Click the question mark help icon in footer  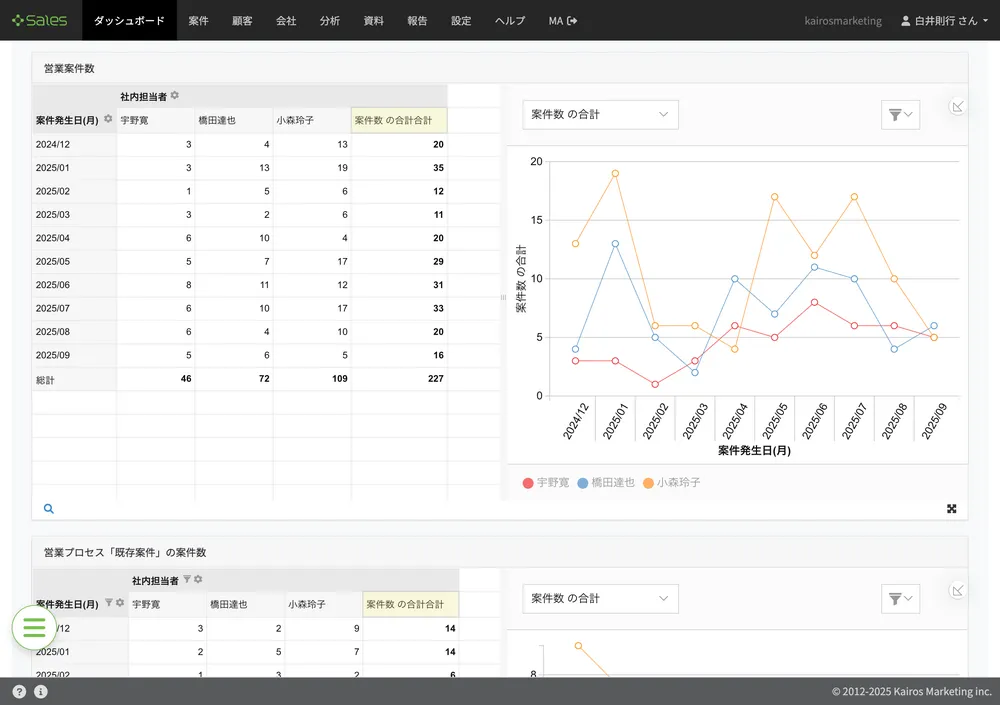click(19, 691)
